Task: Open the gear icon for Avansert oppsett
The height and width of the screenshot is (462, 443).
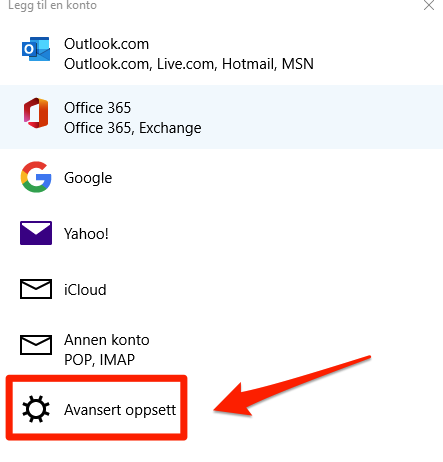Action: (x=36, y=409)
